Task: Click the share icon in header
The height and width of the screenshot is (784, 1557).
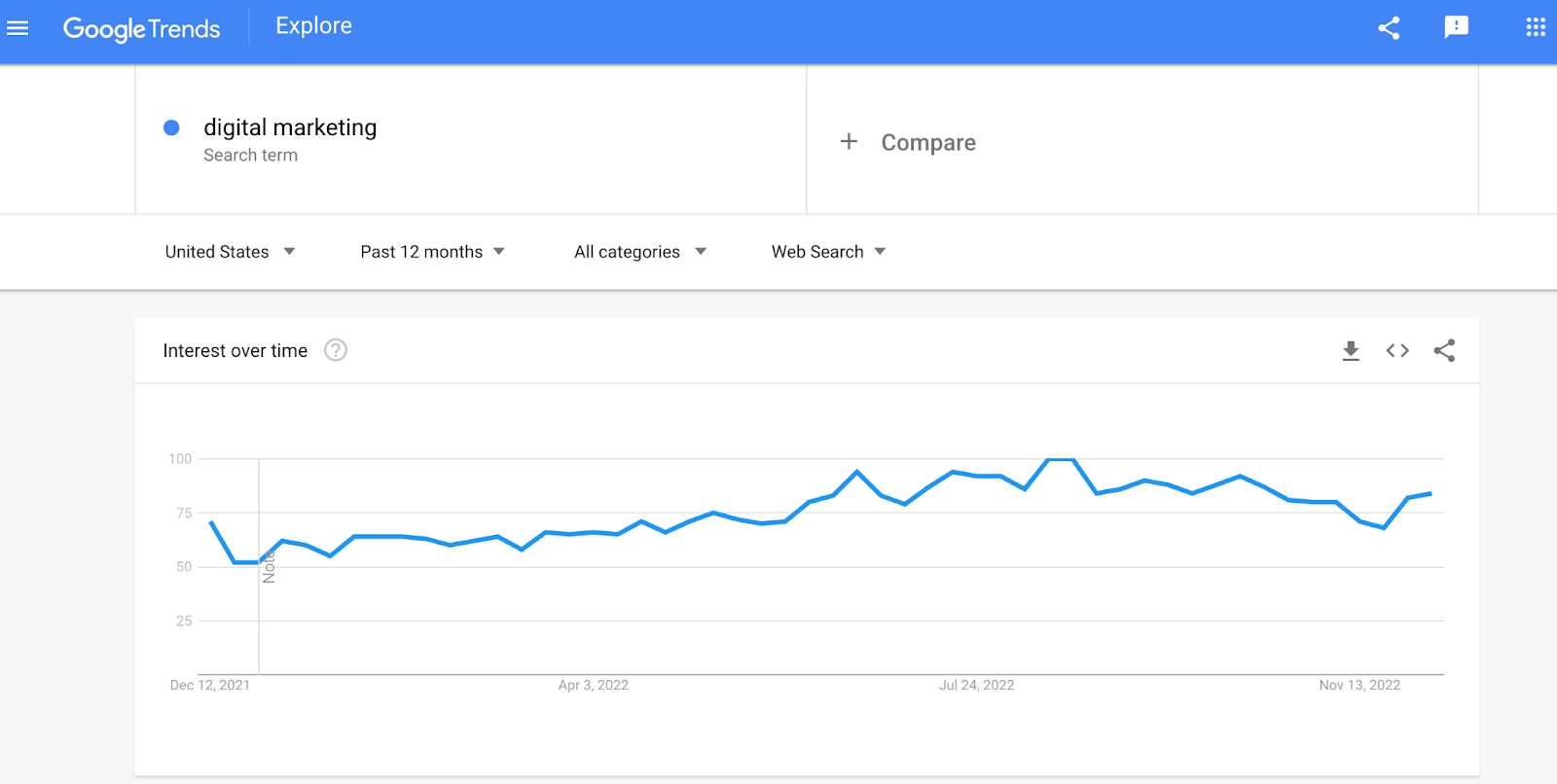Action: [x=1389, y=28]
